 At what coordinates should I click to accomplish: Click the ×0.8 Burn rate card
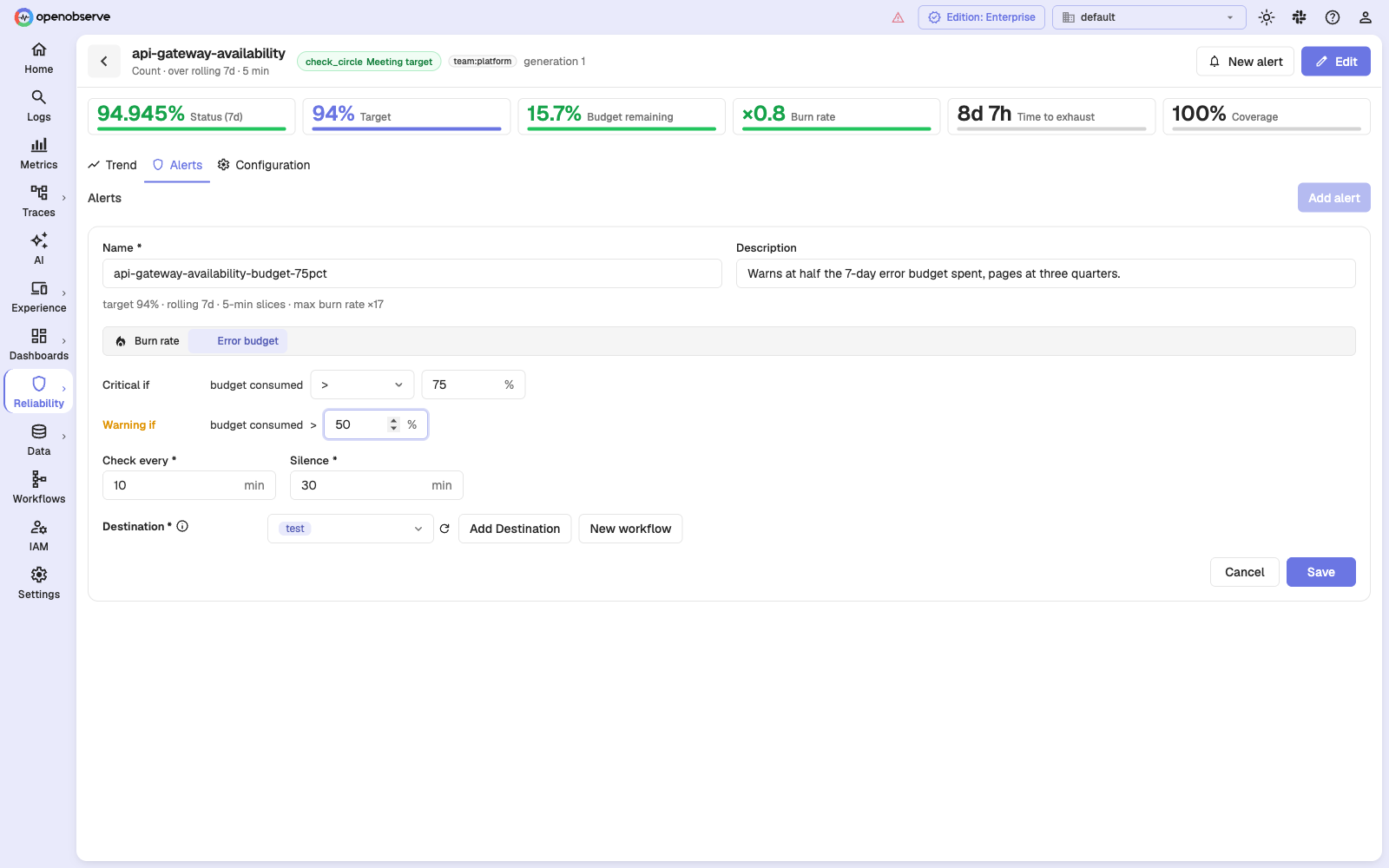[x=836, y=116]
